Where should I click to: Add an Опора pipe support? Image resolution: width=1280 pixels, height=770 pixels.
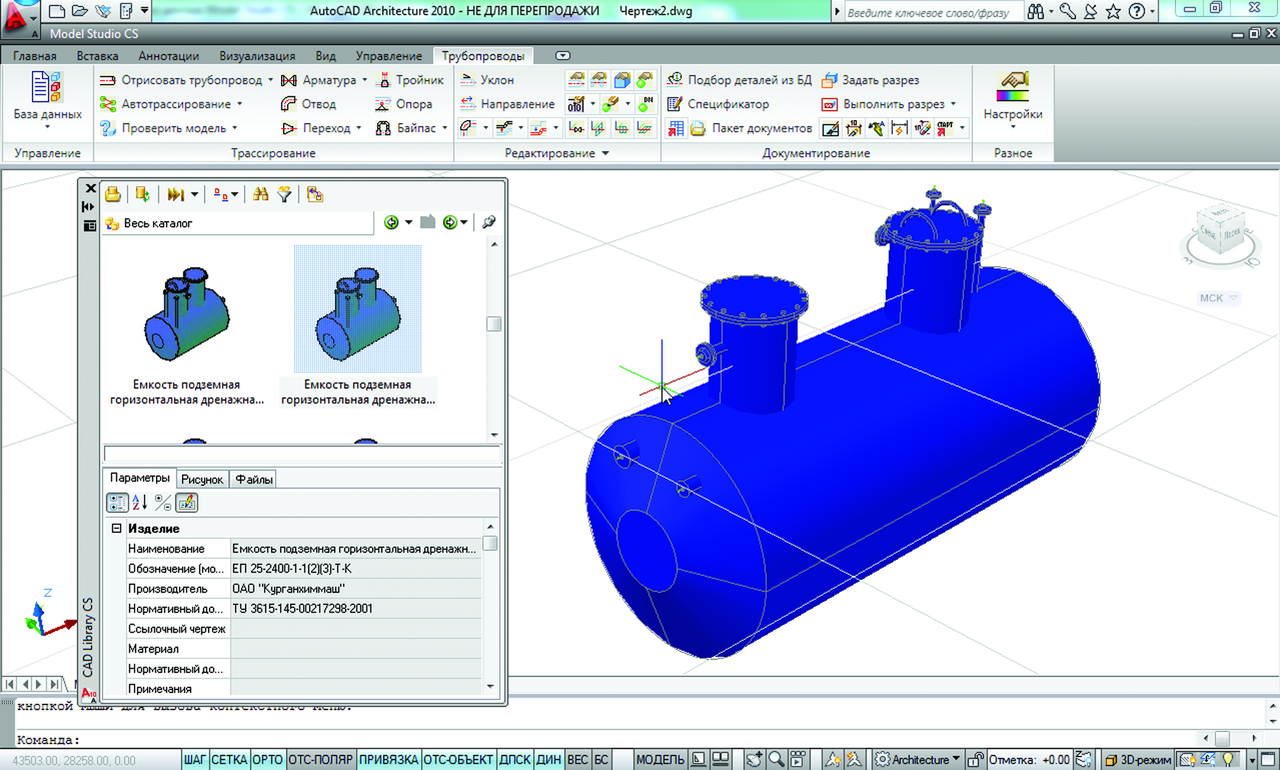tap(404, 104)
